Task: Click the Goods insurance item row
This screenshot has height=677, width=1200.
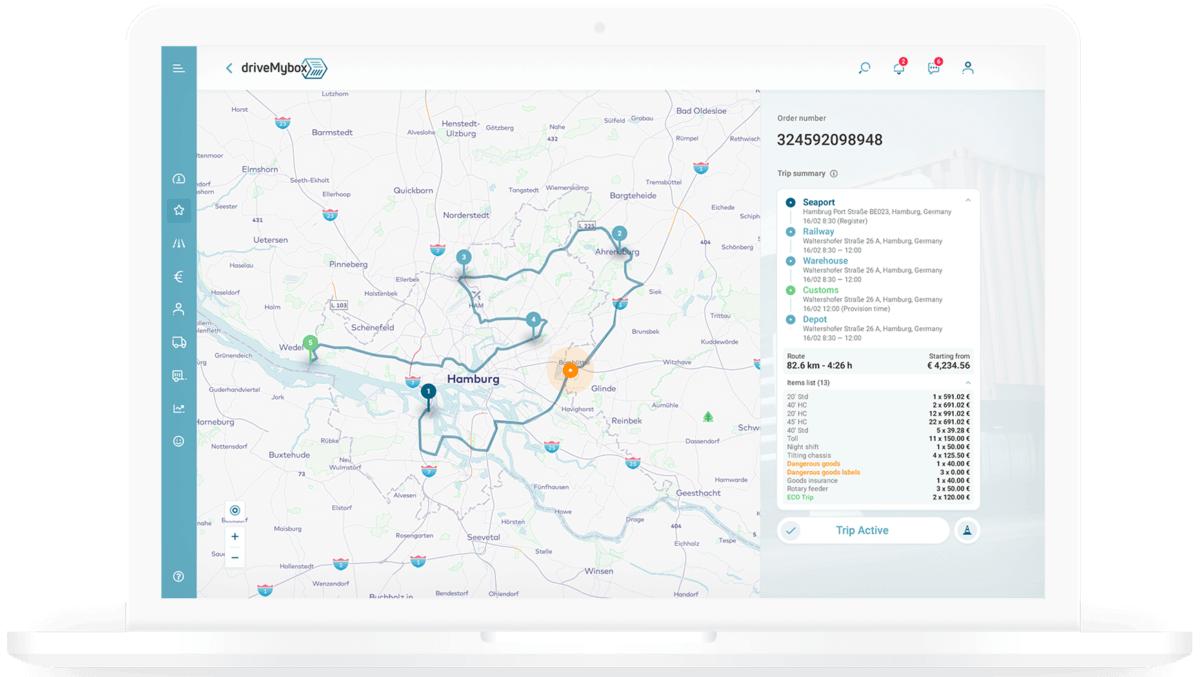Action: (878, 481)
